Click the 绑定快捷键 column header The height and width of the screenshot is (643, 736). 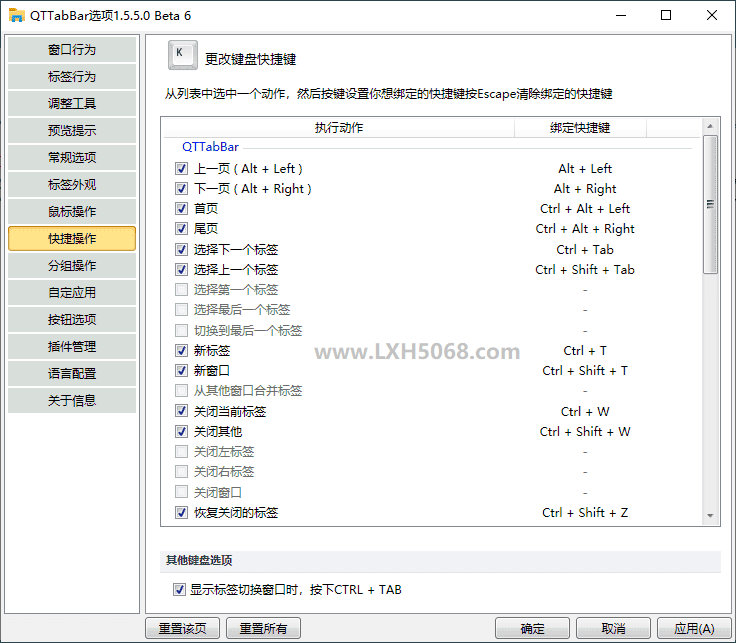pos(580,128)
